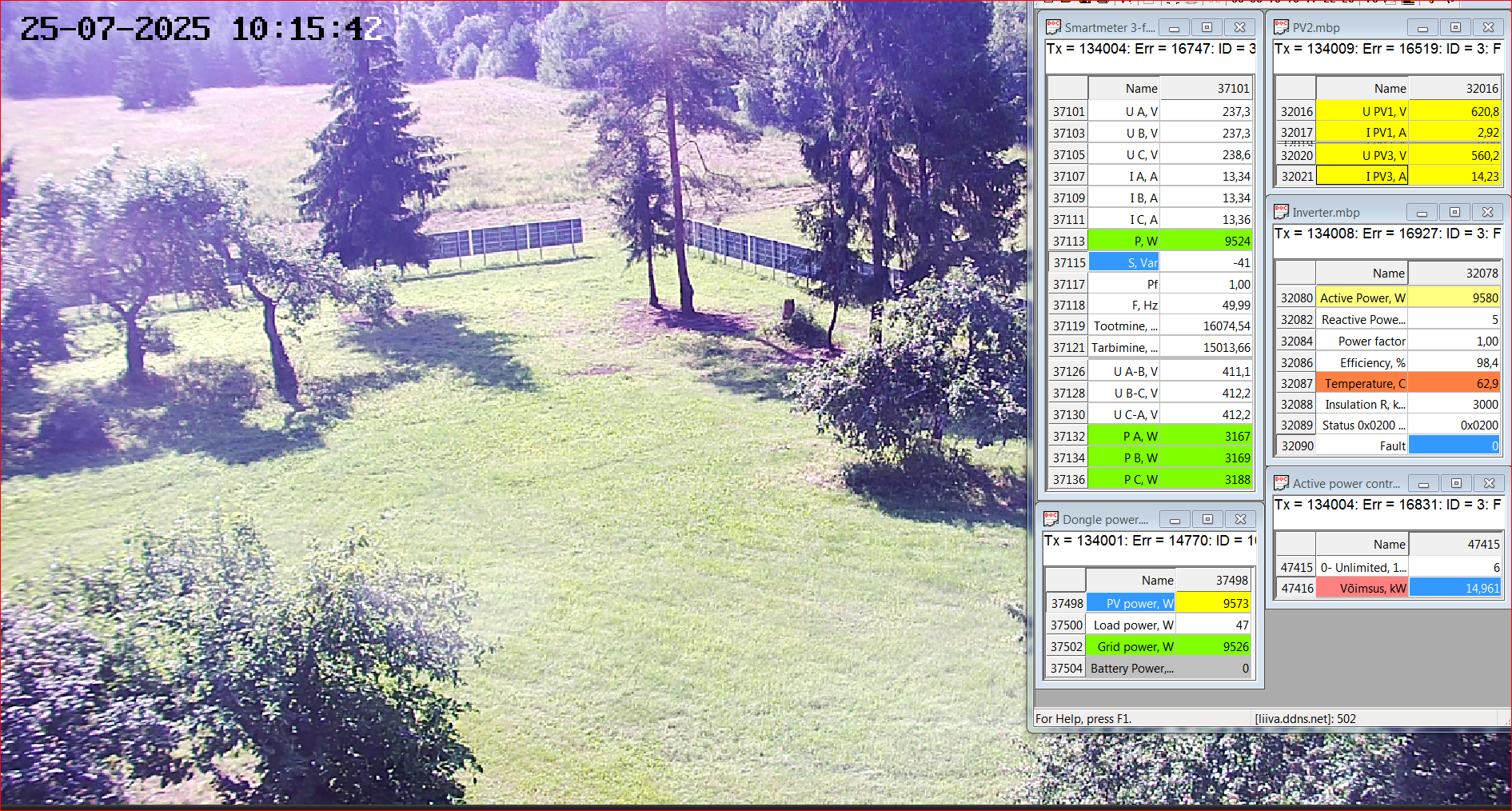The height and width of the screenshot is (811, 1512).
Task: Click the PV2.mbp window document icon
Action: pos(1281,27)
